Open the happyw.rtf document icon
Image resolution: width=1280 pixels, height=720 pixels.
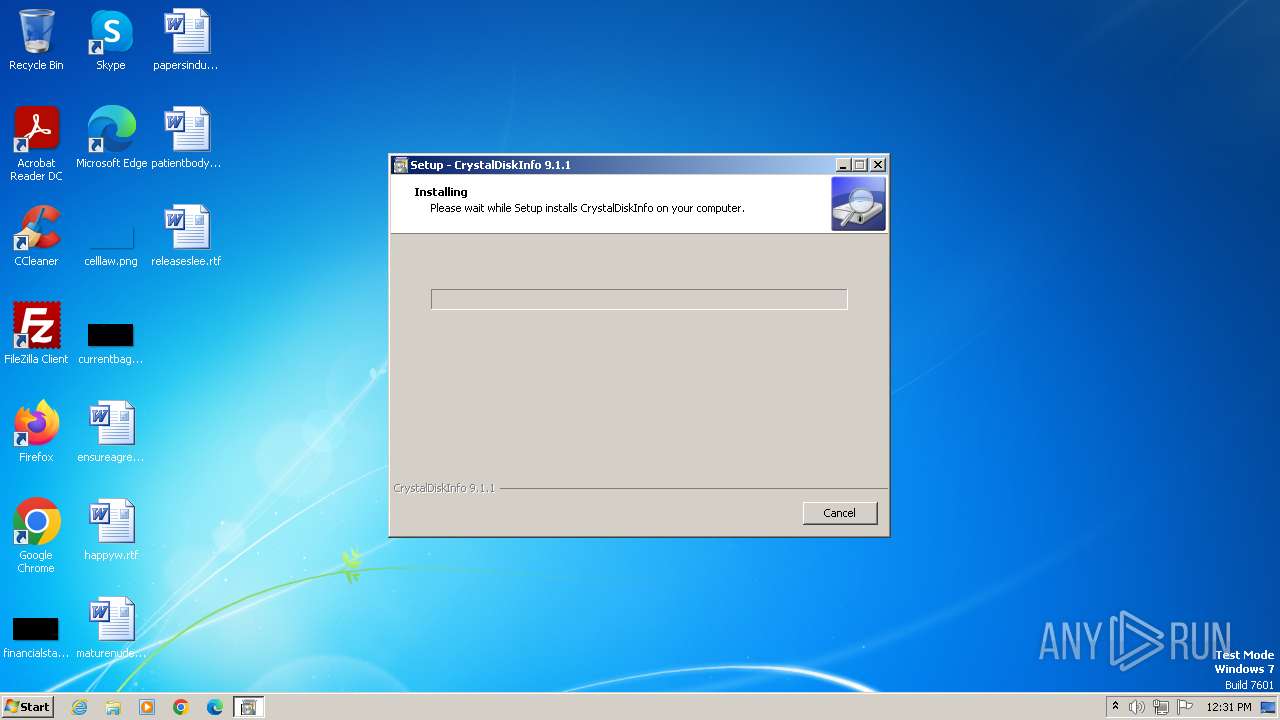111,529
